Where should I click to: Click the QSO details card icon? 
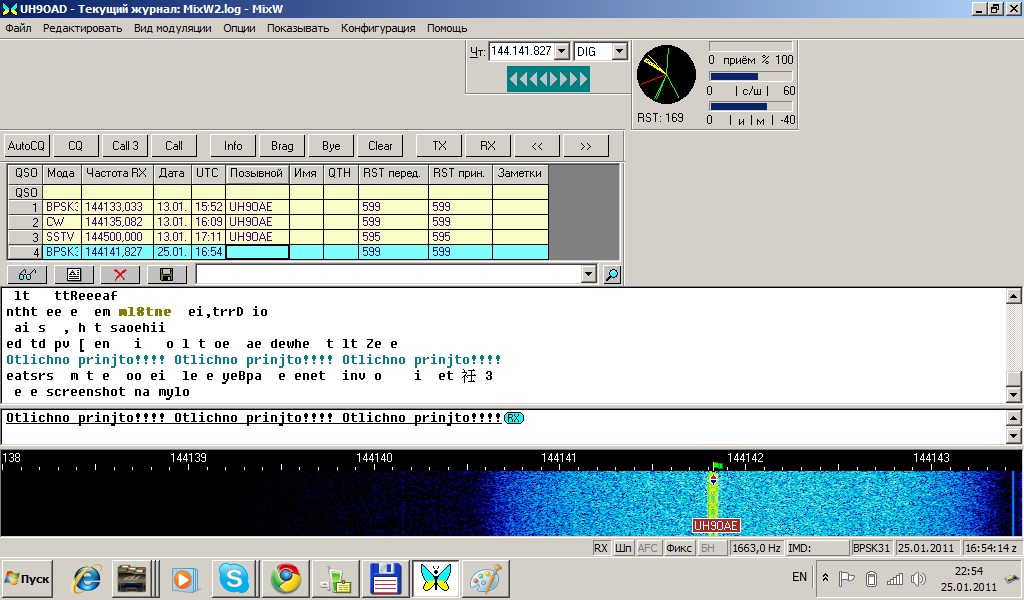73,274
